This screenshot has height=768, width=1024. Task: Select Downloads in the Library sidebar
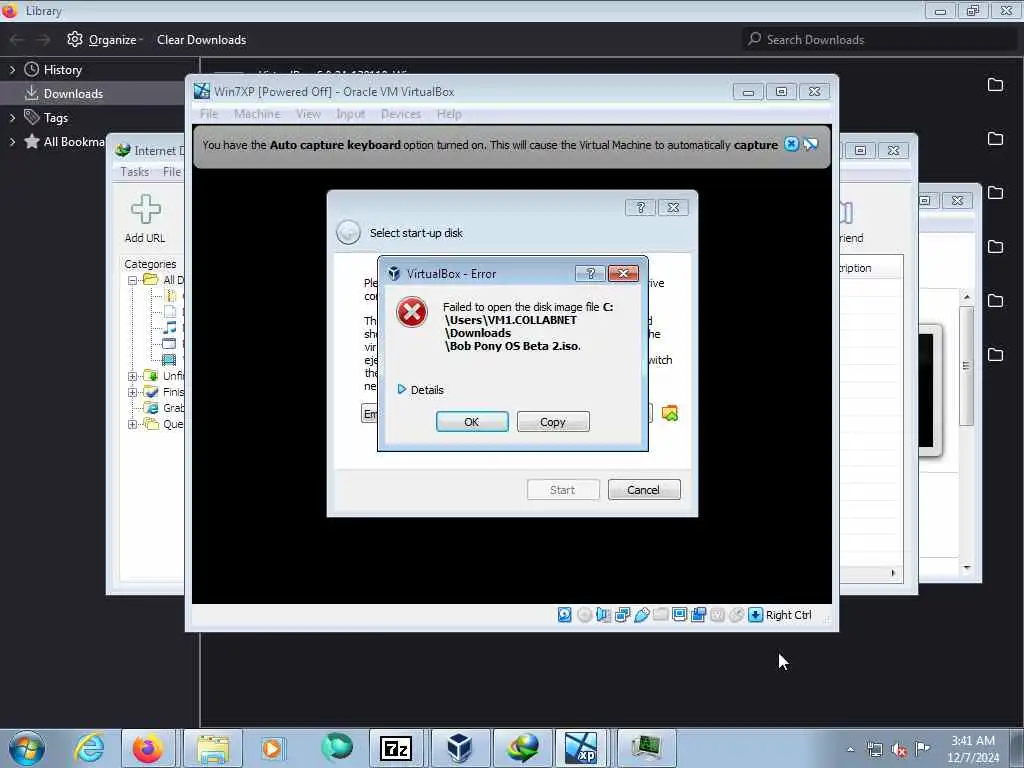click(x=73, y=93)
